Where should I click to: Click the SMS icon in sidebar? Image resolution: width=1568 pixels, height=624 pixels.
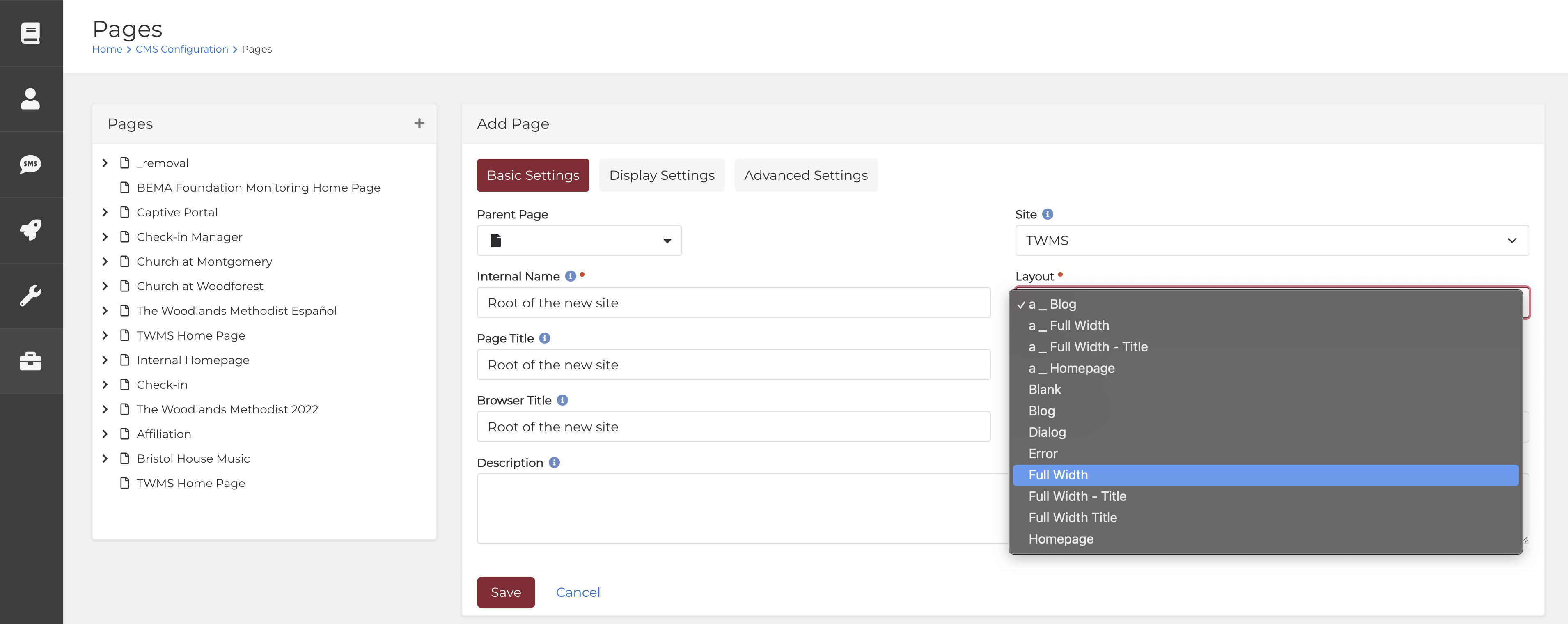[31, 163]
